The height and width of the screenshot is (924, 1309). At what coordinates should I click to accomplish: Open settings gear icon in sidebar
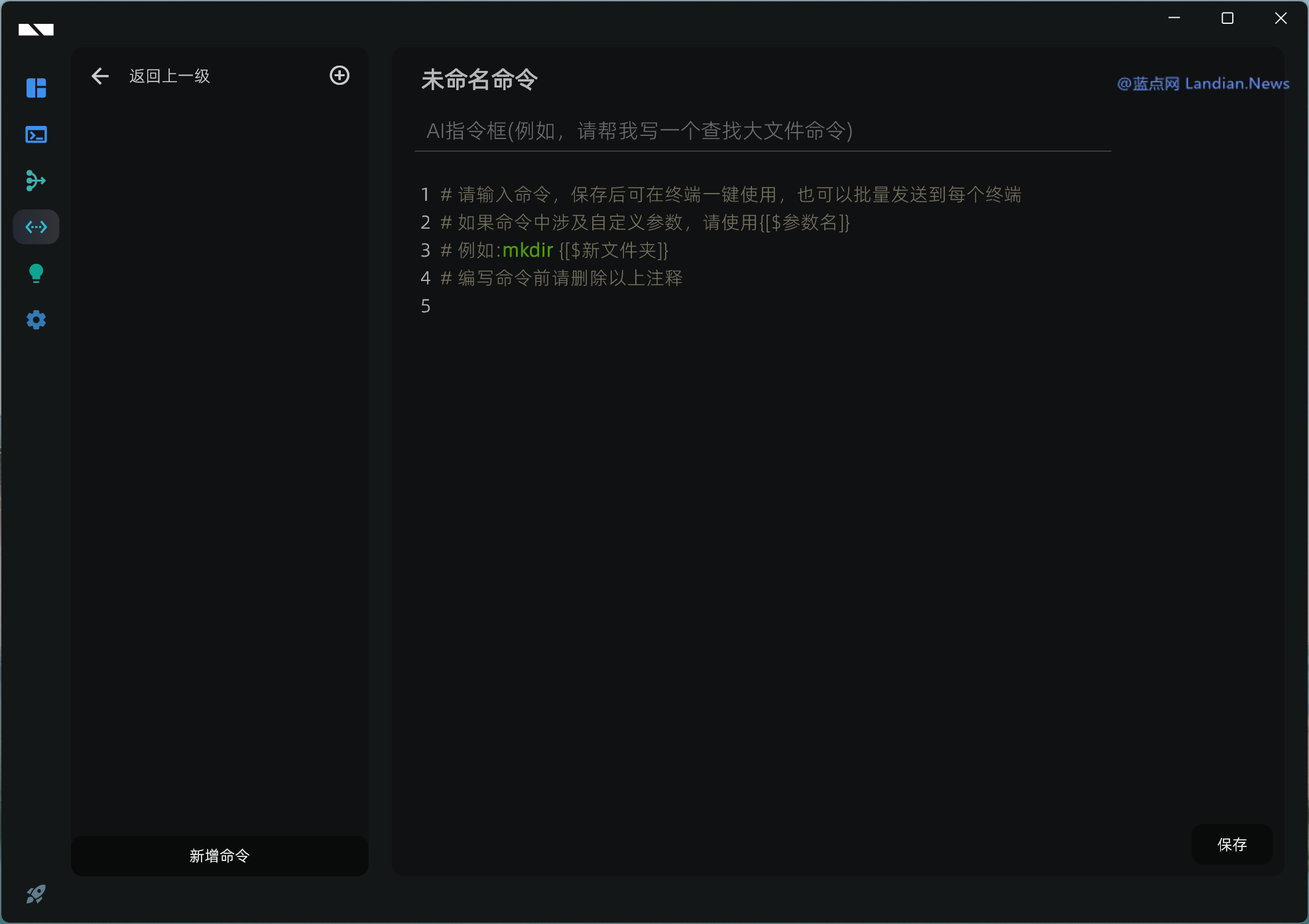[x=36, y=320]
